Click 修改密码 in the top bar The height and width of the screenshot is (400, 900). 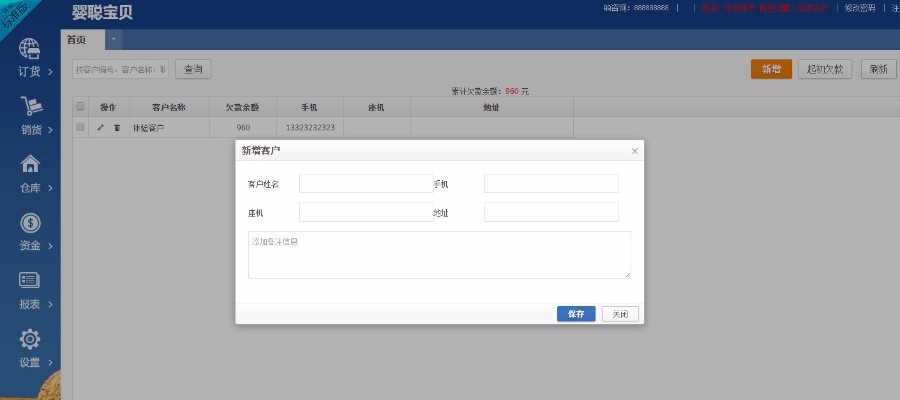tap(860, 8)
